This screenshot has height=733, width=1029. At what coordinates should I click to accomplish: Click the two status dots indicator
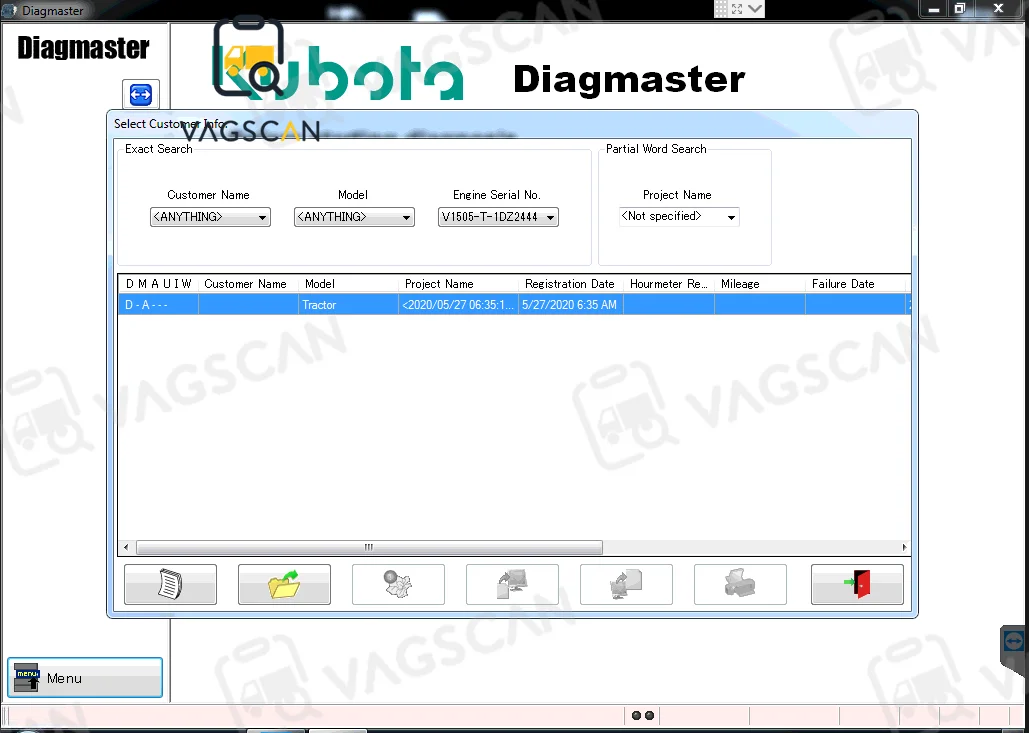pos(642,715)
